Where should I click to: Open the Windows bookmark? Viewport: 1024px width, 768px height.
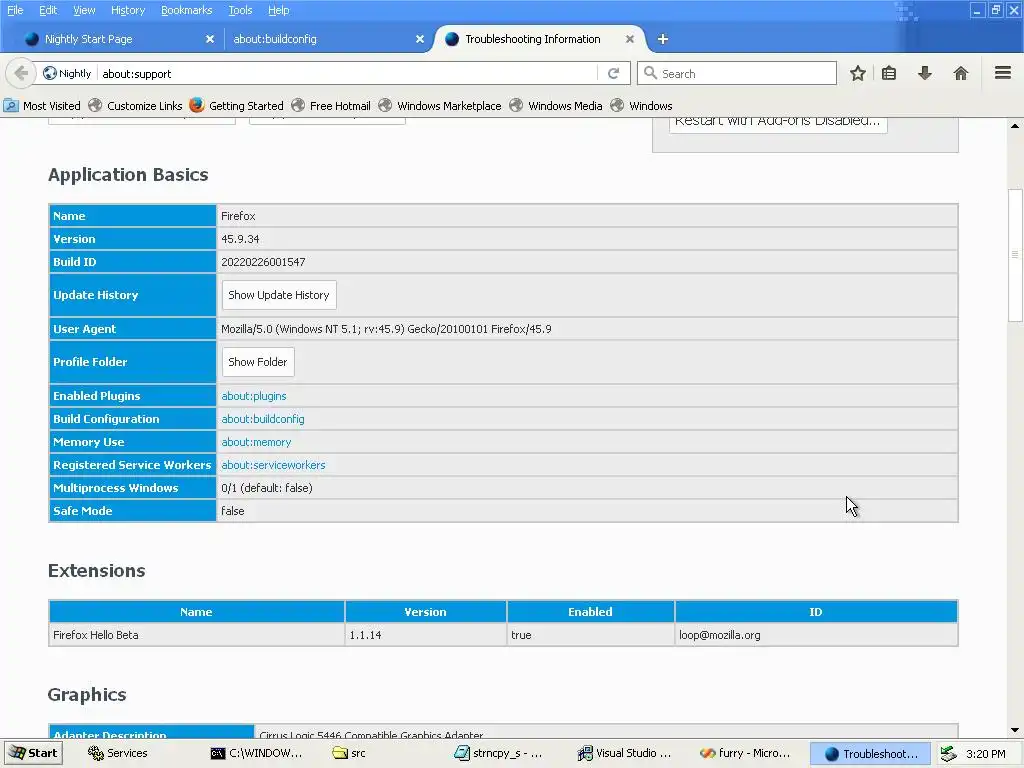(x=642, y=106)
